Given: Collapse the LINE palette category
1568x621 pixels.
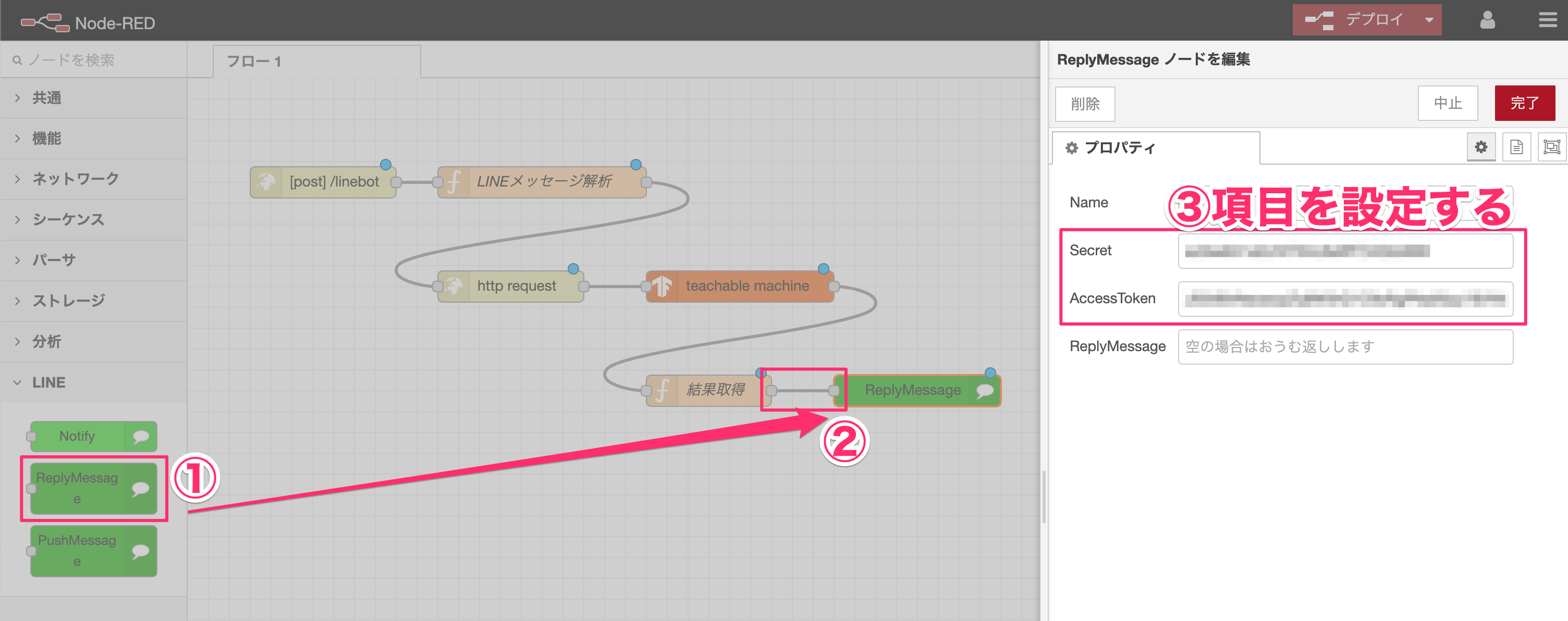Looking at the screenshot, I should tap(48, 382).
